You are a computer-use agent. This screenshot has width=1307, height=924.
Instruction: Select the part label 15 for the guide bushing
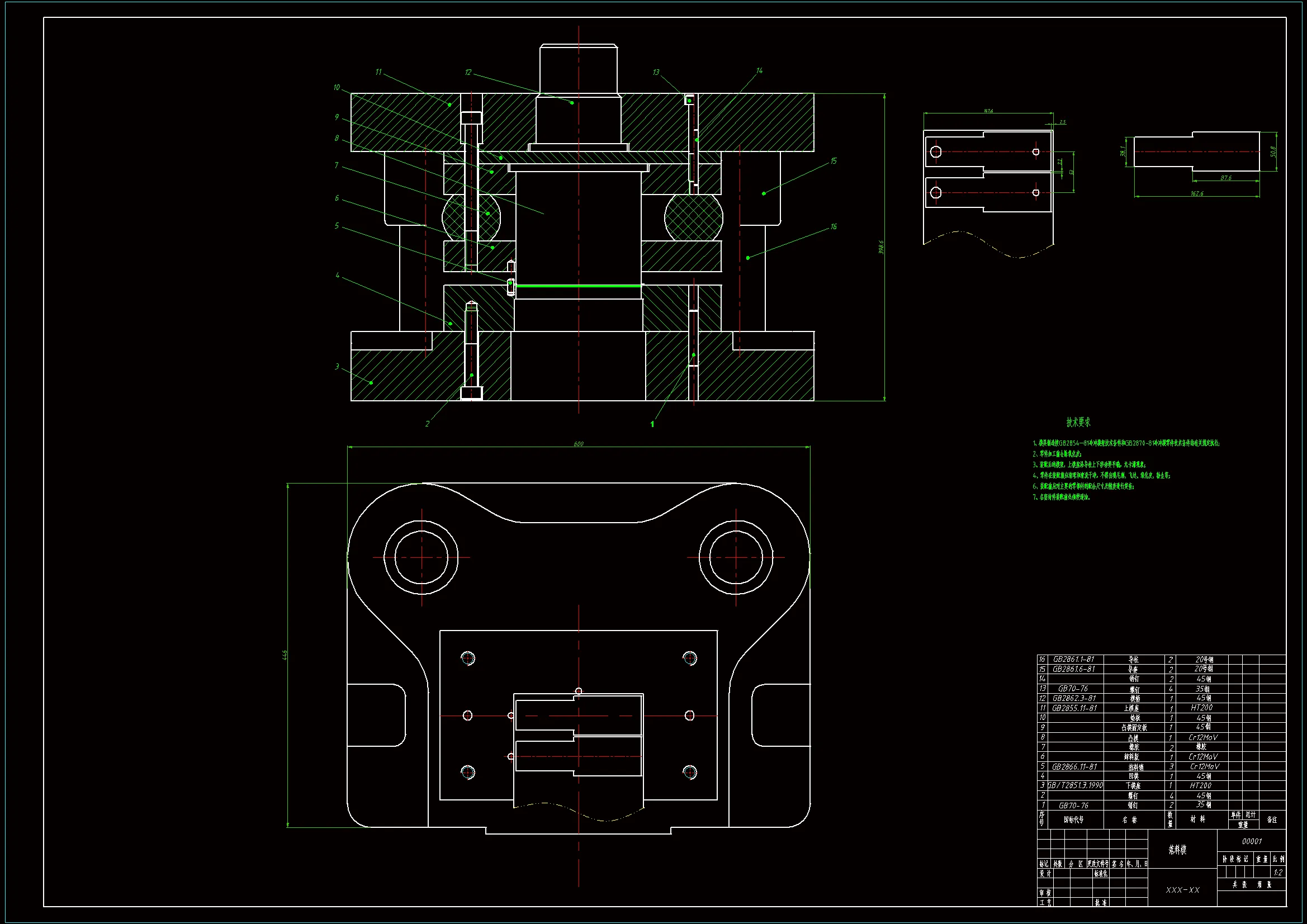tap(834, 161)
